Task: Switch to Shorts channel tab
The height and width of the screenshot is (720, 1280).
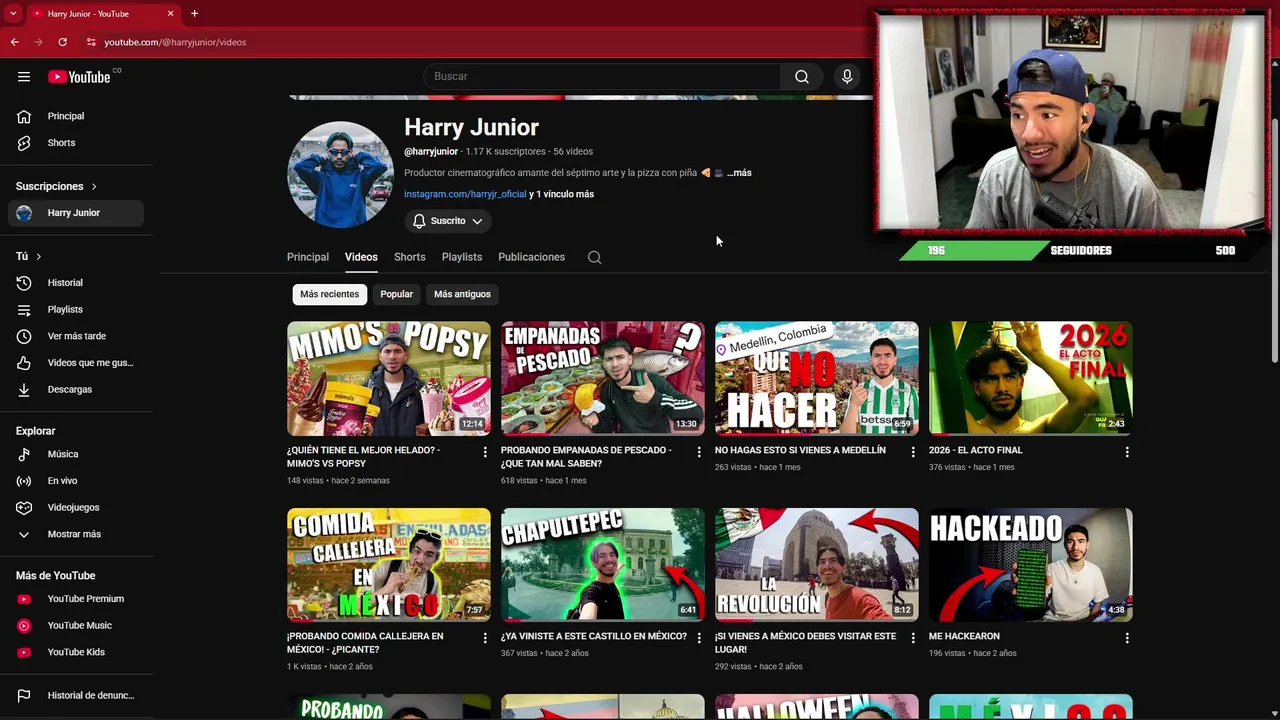Action: (410, 257)
